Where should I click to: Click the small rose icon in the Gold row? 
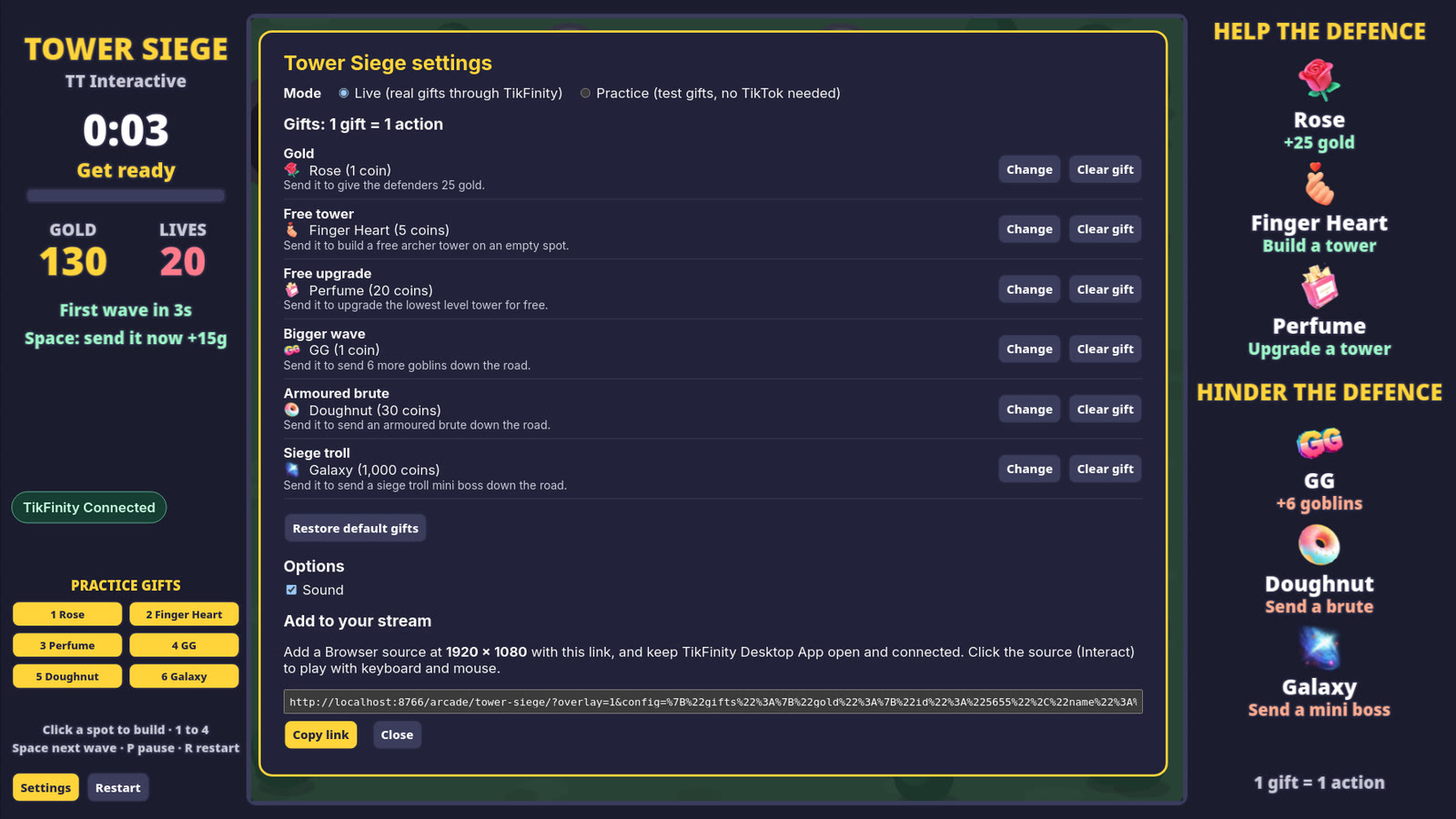coord(292,170)
